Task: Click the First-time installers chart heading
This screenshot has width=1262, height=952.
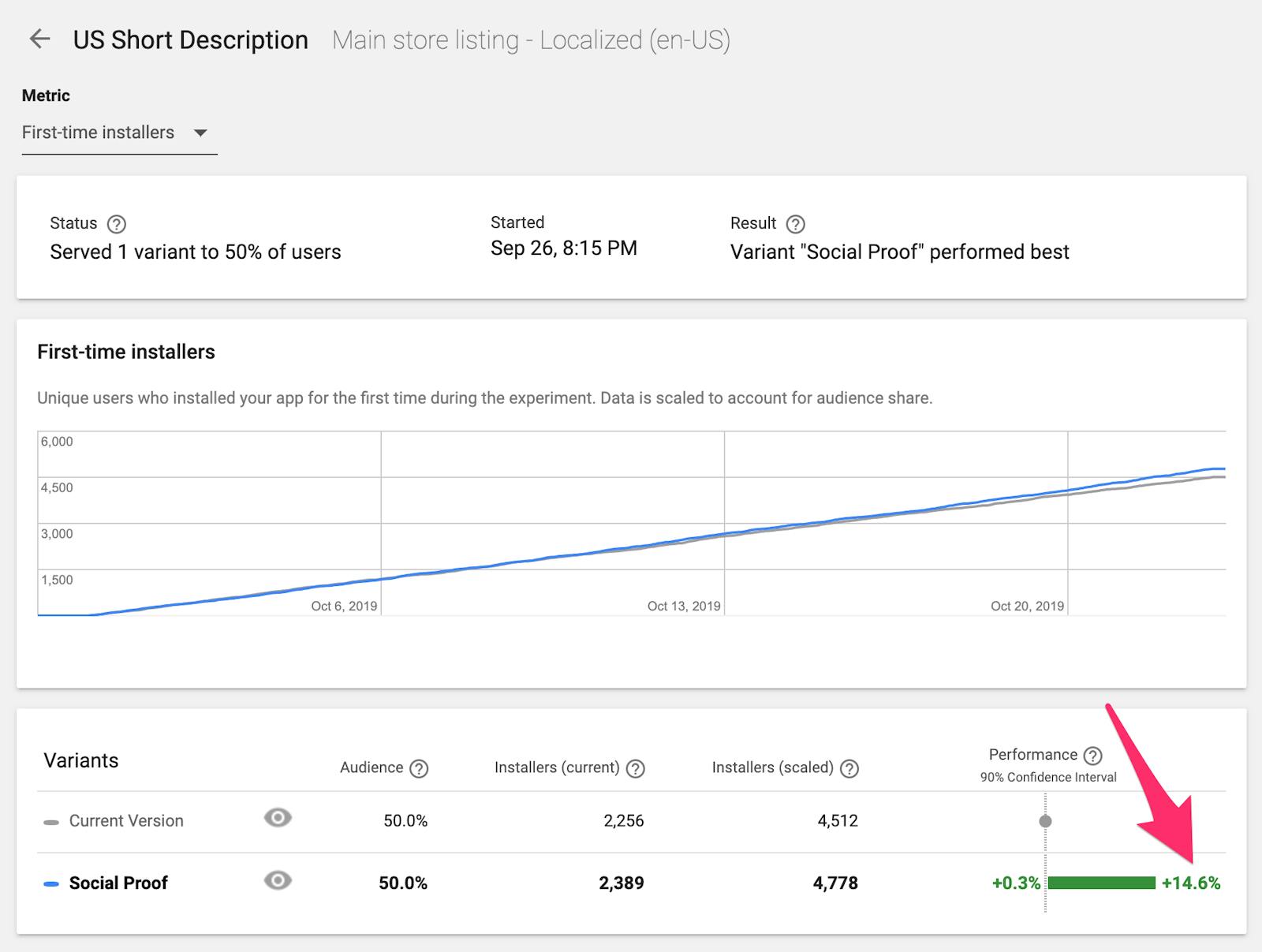Action: point(126,352)
